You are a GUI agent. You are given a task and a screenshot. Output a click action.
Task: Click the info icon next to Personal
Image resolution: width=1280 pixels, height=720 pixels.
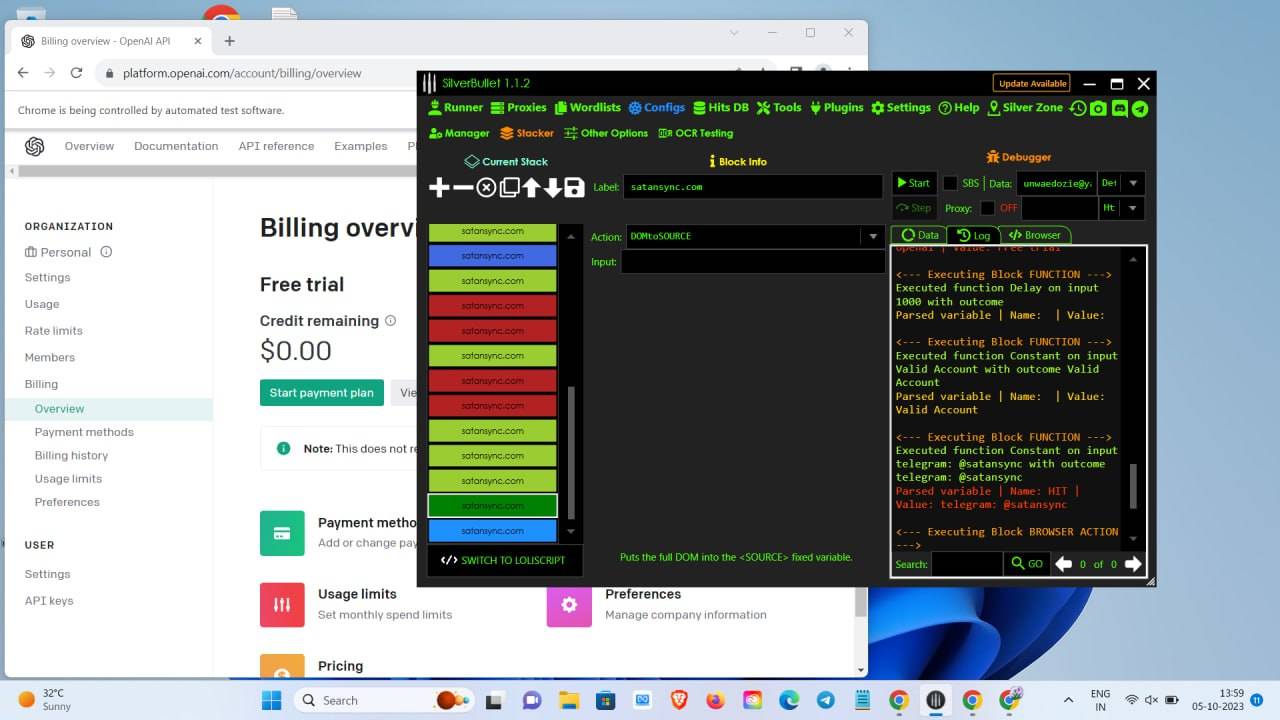click(106, 252)
